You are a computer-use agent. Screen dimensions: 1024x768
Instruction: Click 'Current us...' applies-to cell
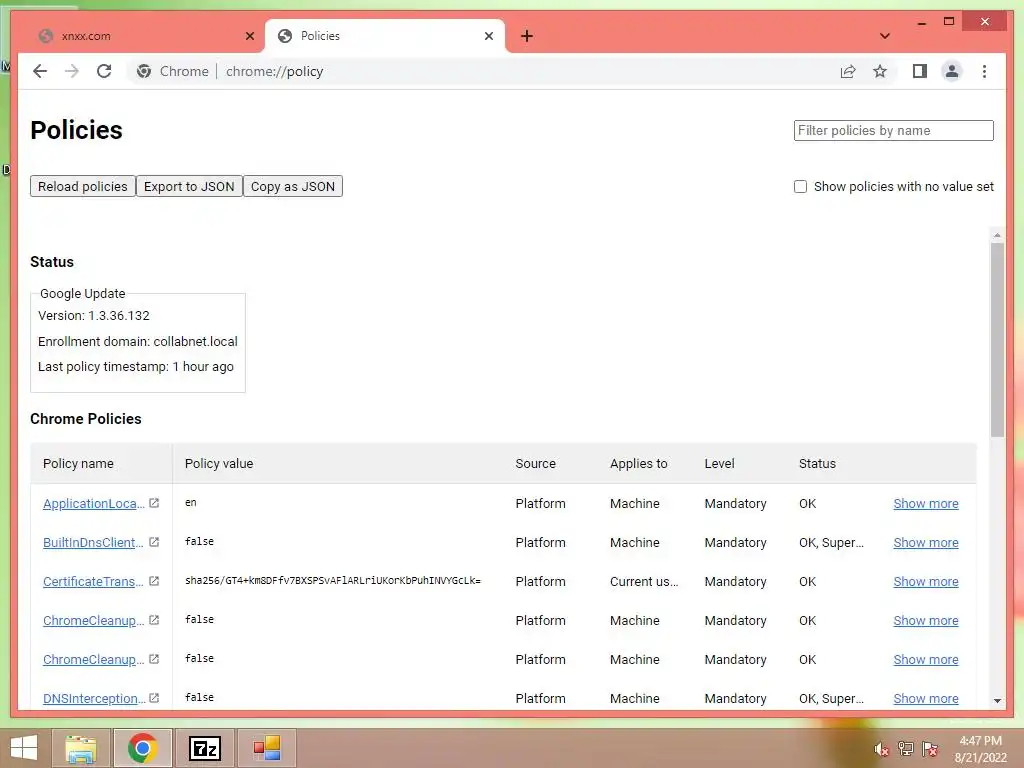644,581
